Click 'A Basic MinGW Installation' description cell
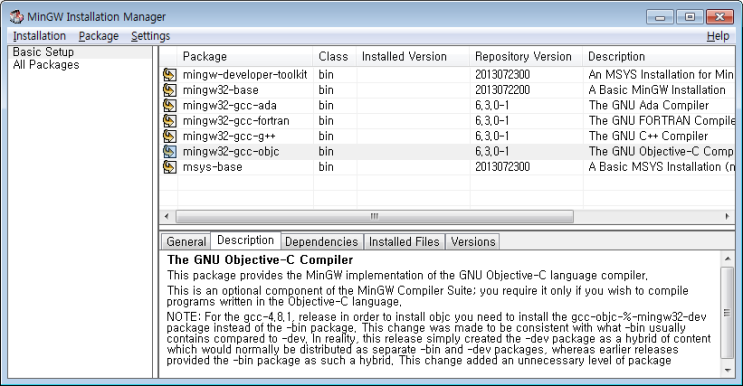Screen dimensions: 743x386 tap(657, 90)
